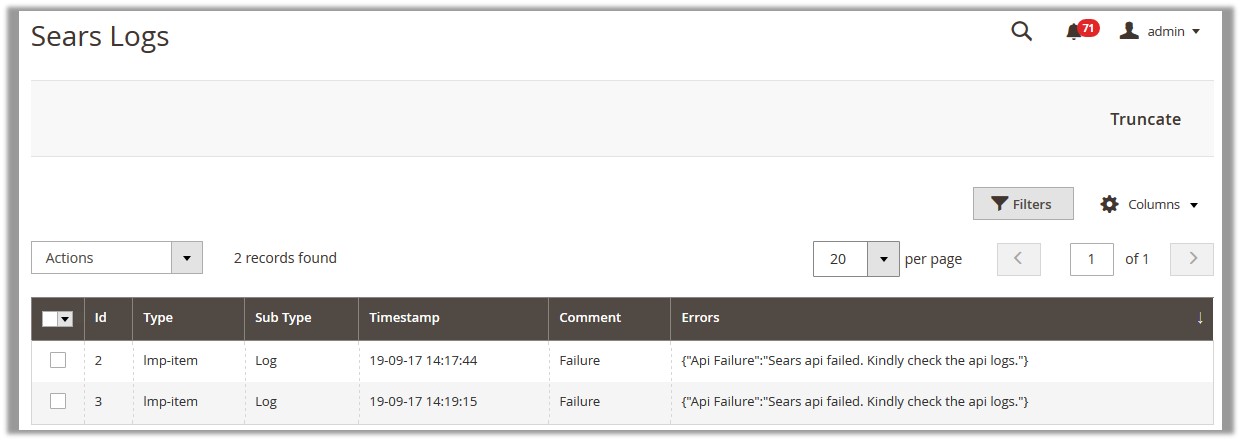Sort by the Sub Type column header
This screenshot has width=1241, height=441.
(x=301, y=318)
